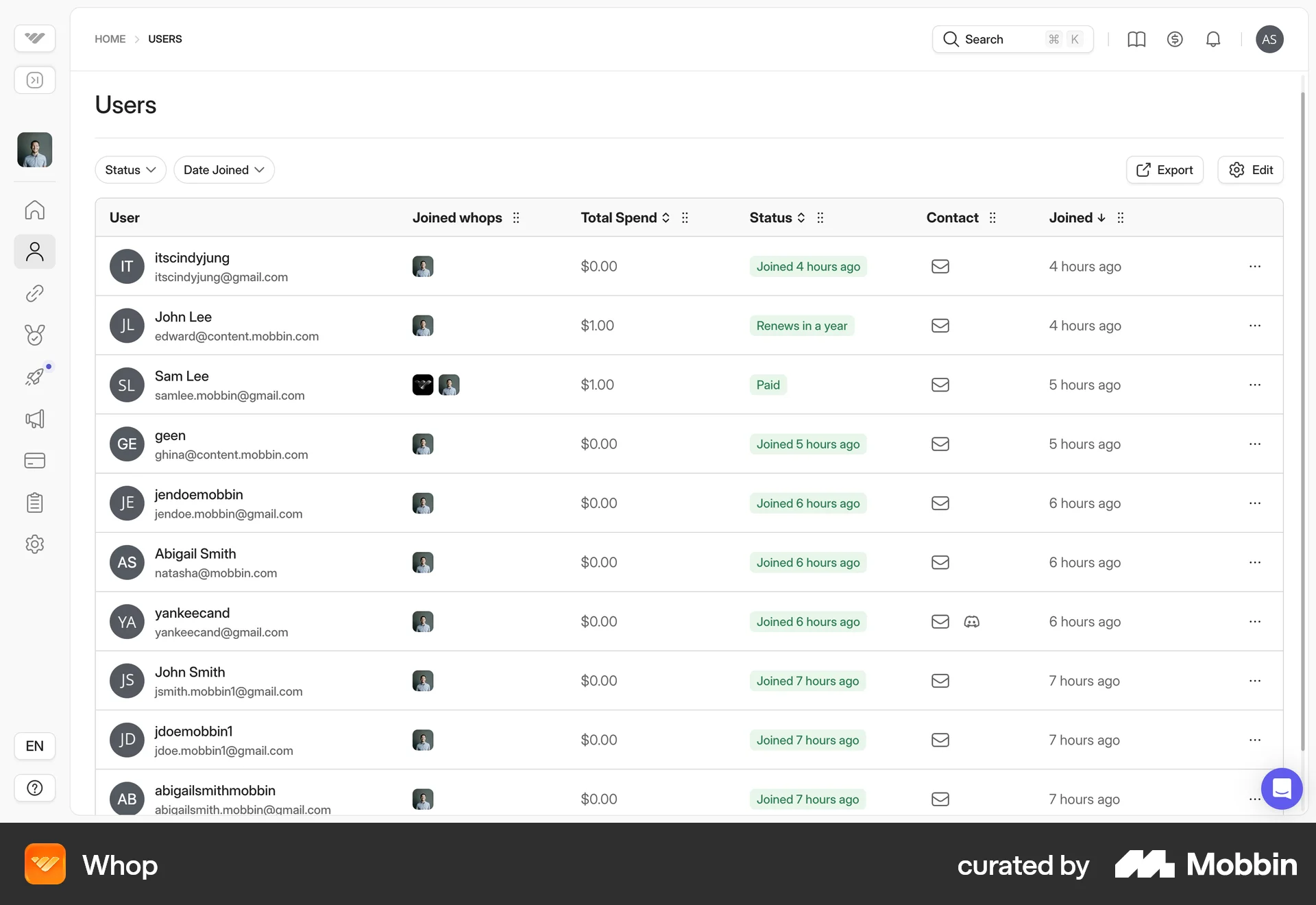Navigate to HOME via the breadcrumb
The width and height of the screenshot is (1316, 905).
[x=110, y=39]
